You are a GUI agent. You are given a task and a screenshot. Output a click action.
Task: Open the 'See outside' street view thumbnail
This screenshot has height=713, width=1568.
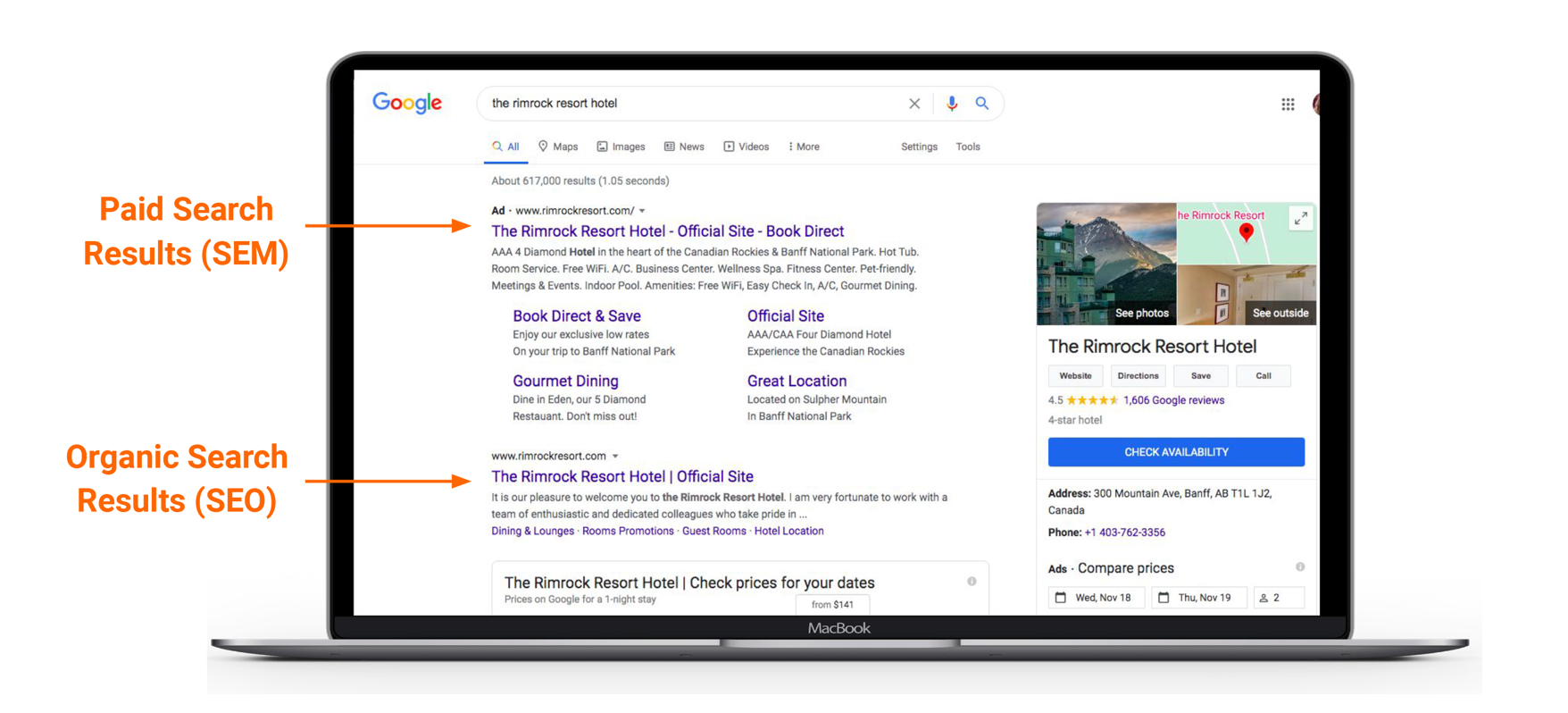[x=1247, y=296]
